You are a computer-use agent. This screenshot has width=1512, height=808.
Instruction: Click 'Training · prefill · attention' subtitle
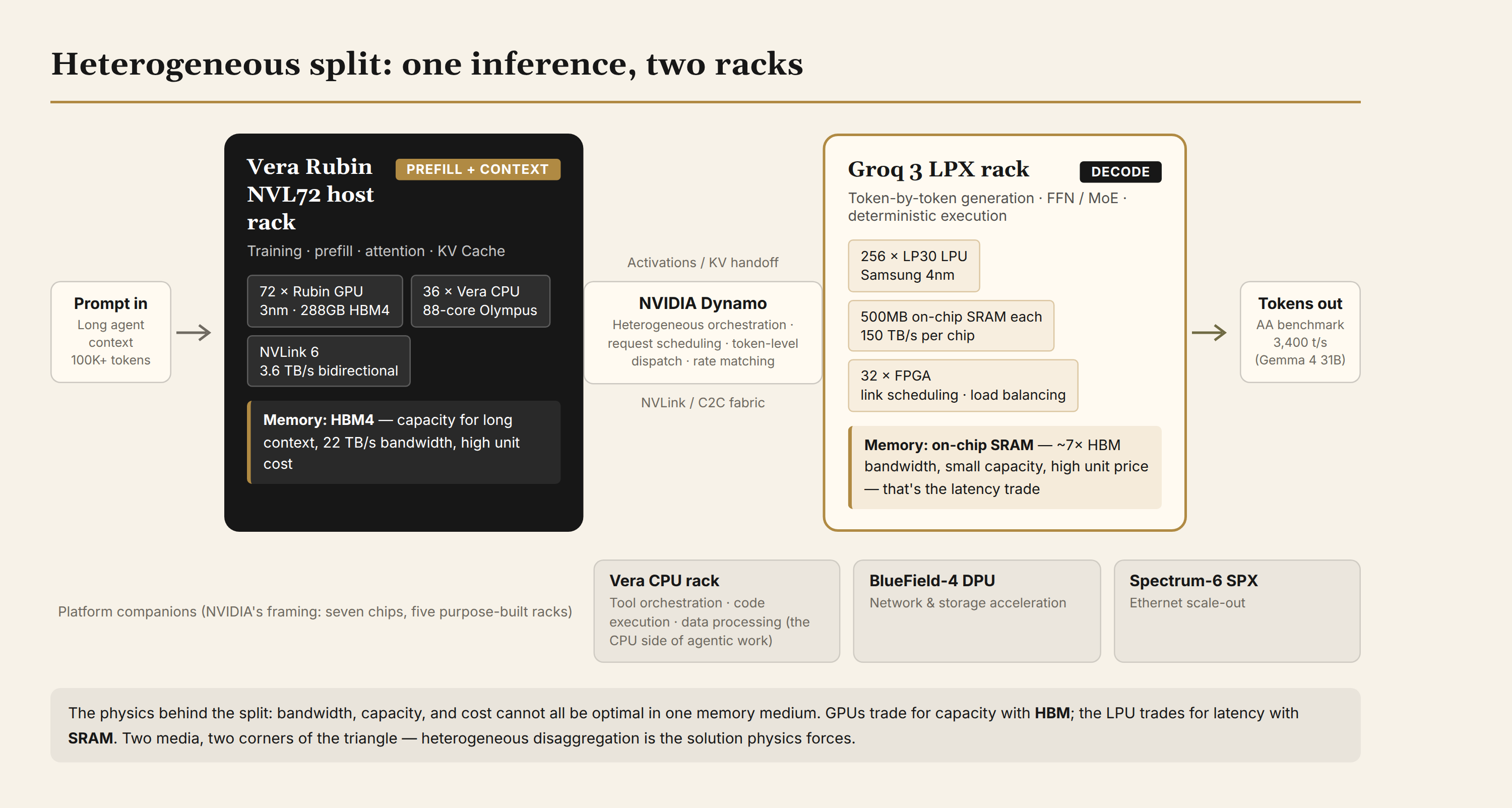coord(375,251)
